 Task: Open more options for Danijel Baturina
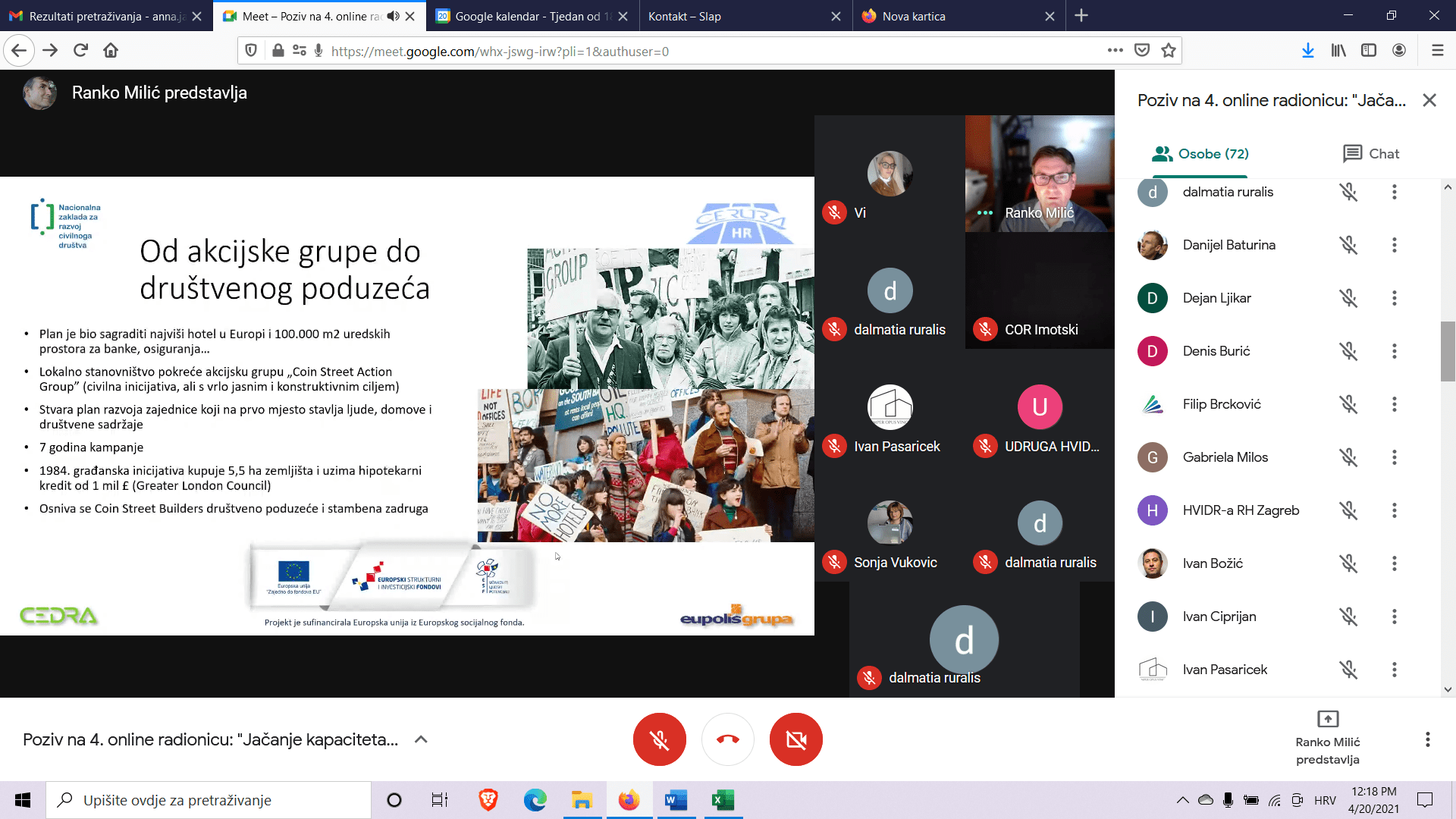(1394, 245)
